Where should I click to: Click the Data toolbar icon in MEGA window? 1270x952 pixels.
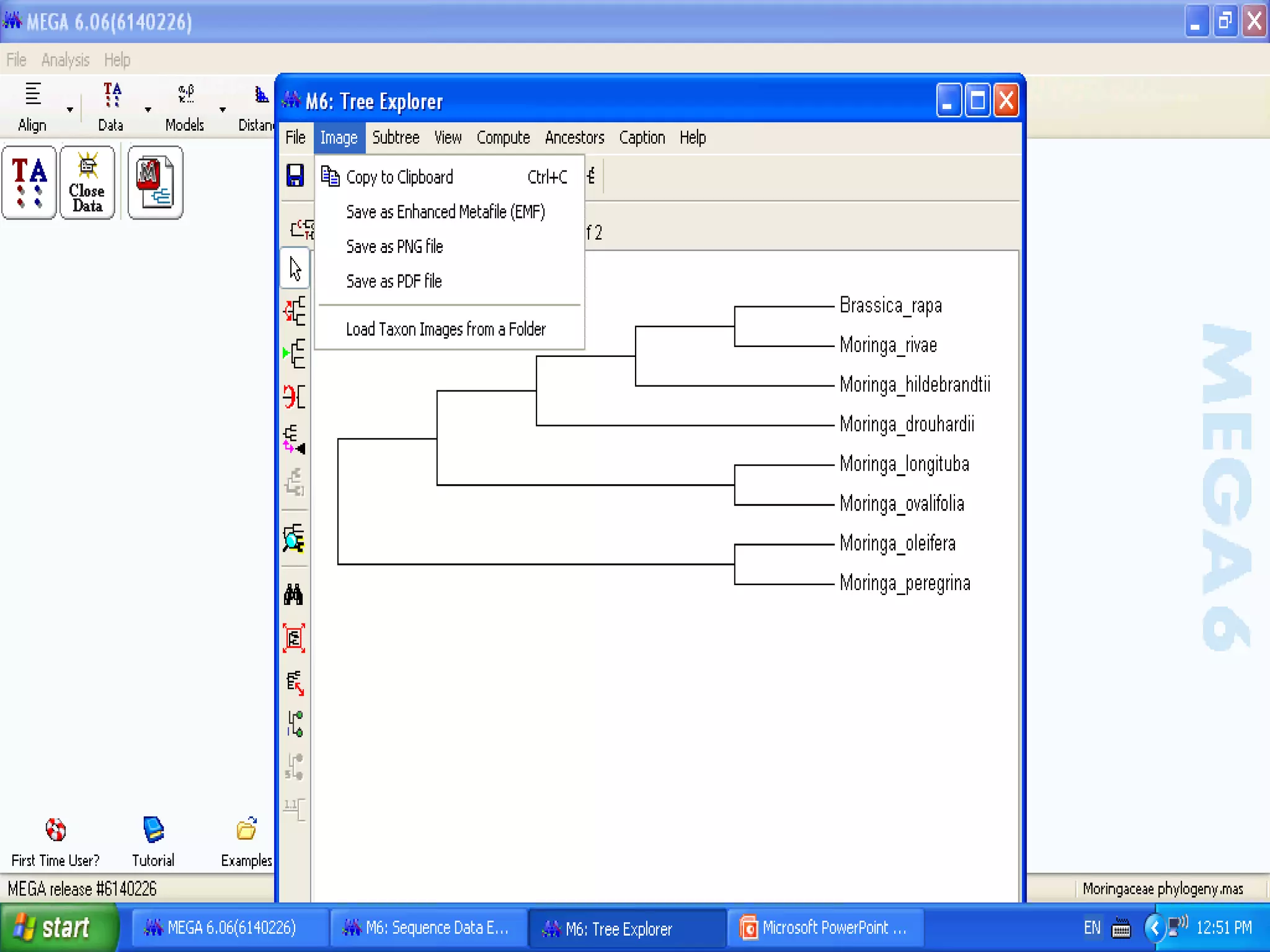pos(111,107)
